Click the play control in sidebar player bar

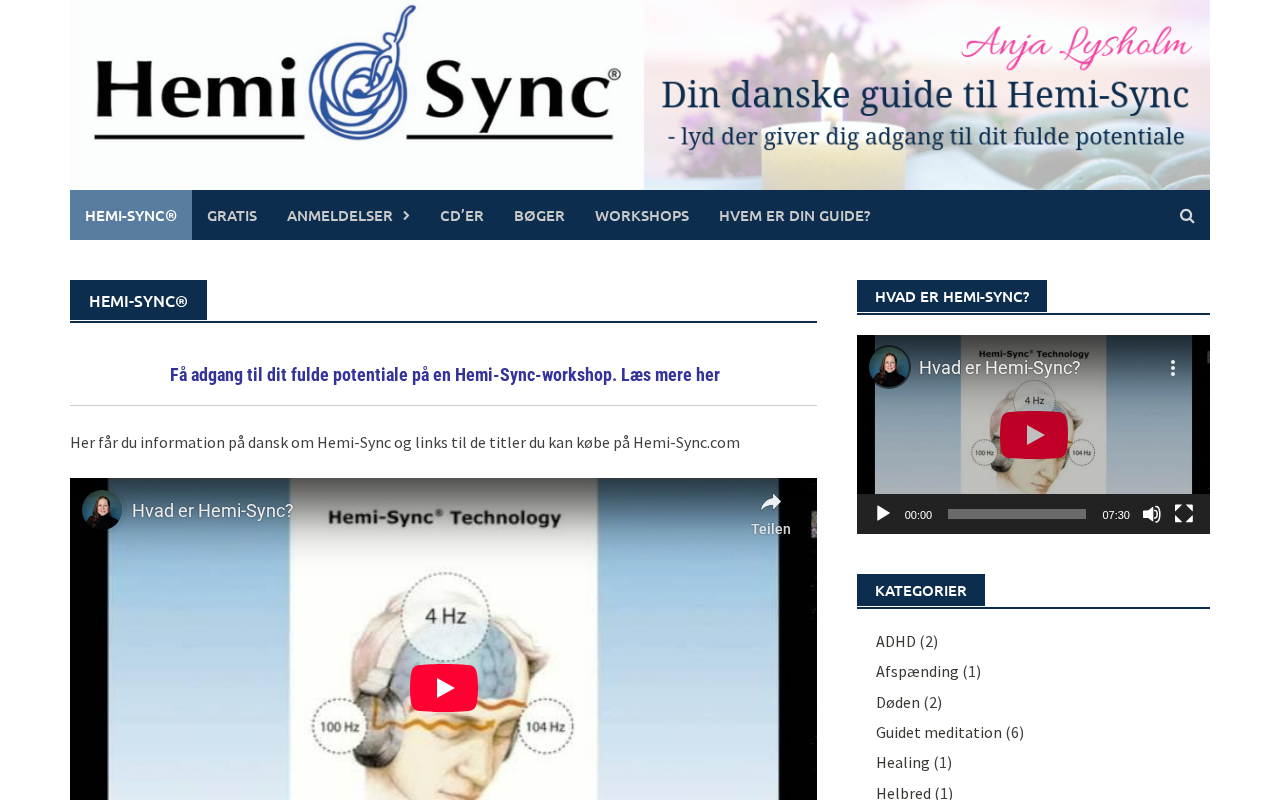(883, 514)
